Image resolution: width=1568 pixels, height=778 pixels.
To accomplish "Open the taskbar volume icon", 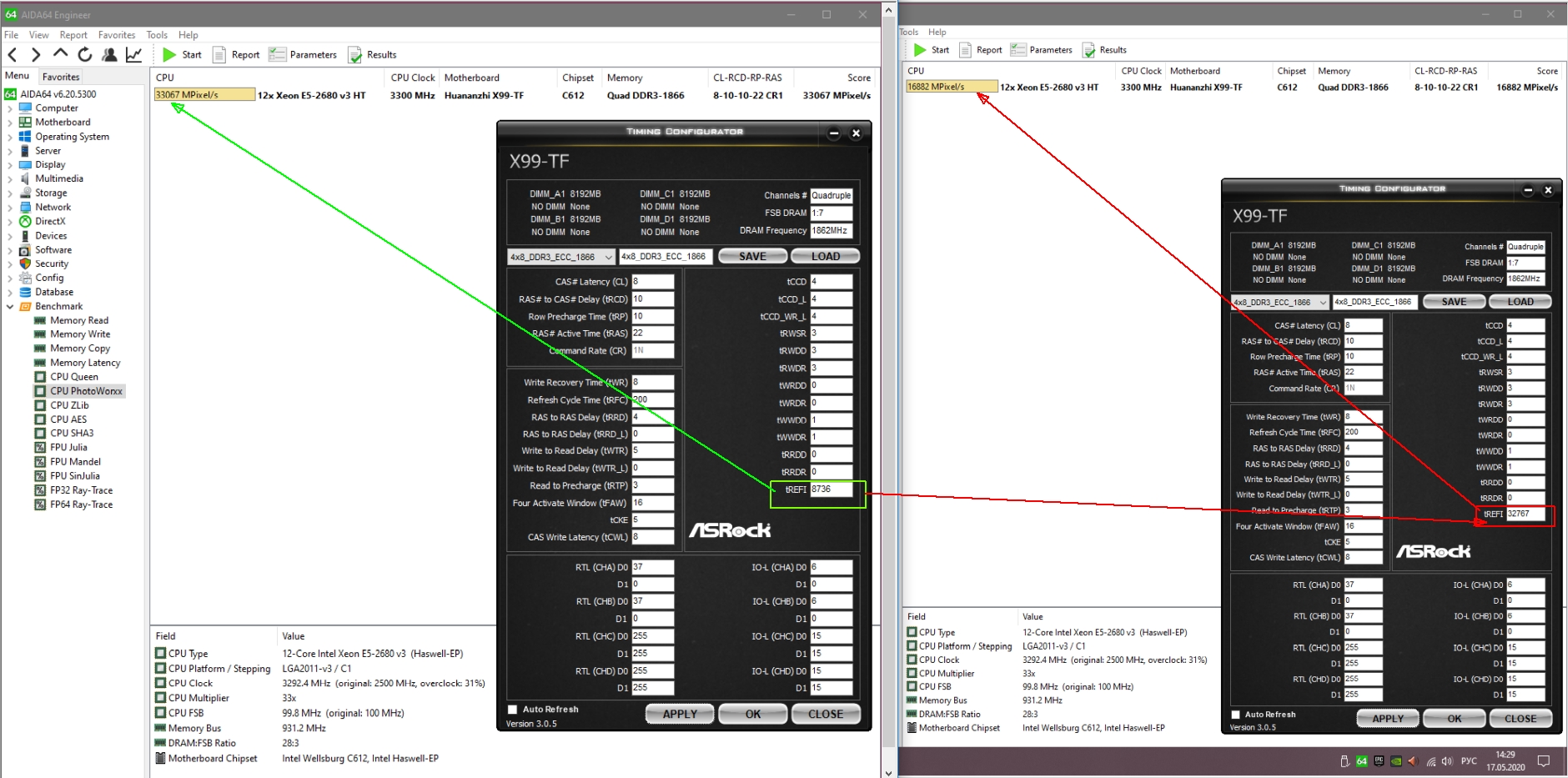I will [x=1447, y=761].
